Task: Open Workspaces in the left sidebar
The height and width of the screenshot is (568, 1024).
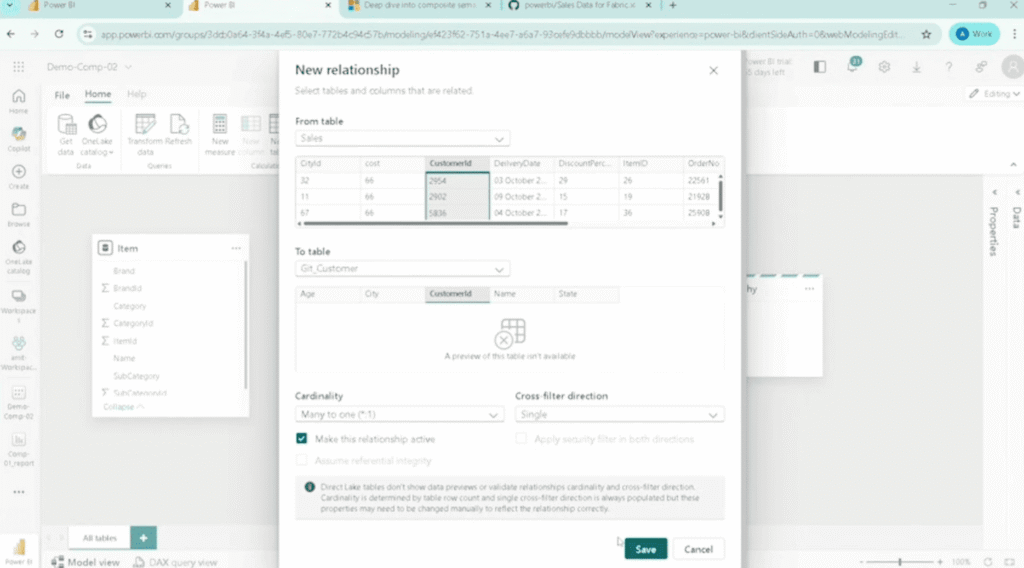Action: point(18,306)
